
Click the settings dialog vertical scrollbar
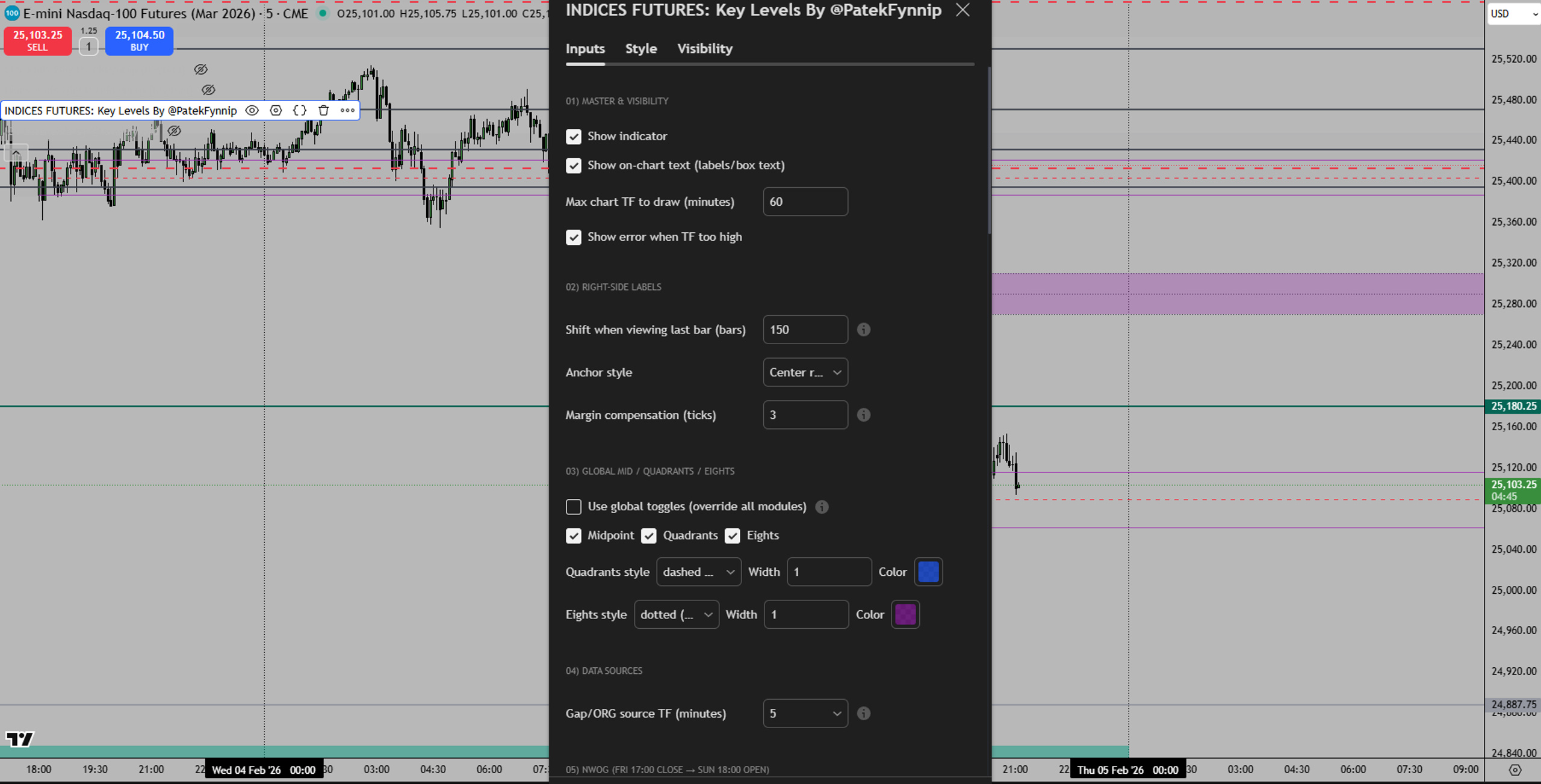pos(990,150)
